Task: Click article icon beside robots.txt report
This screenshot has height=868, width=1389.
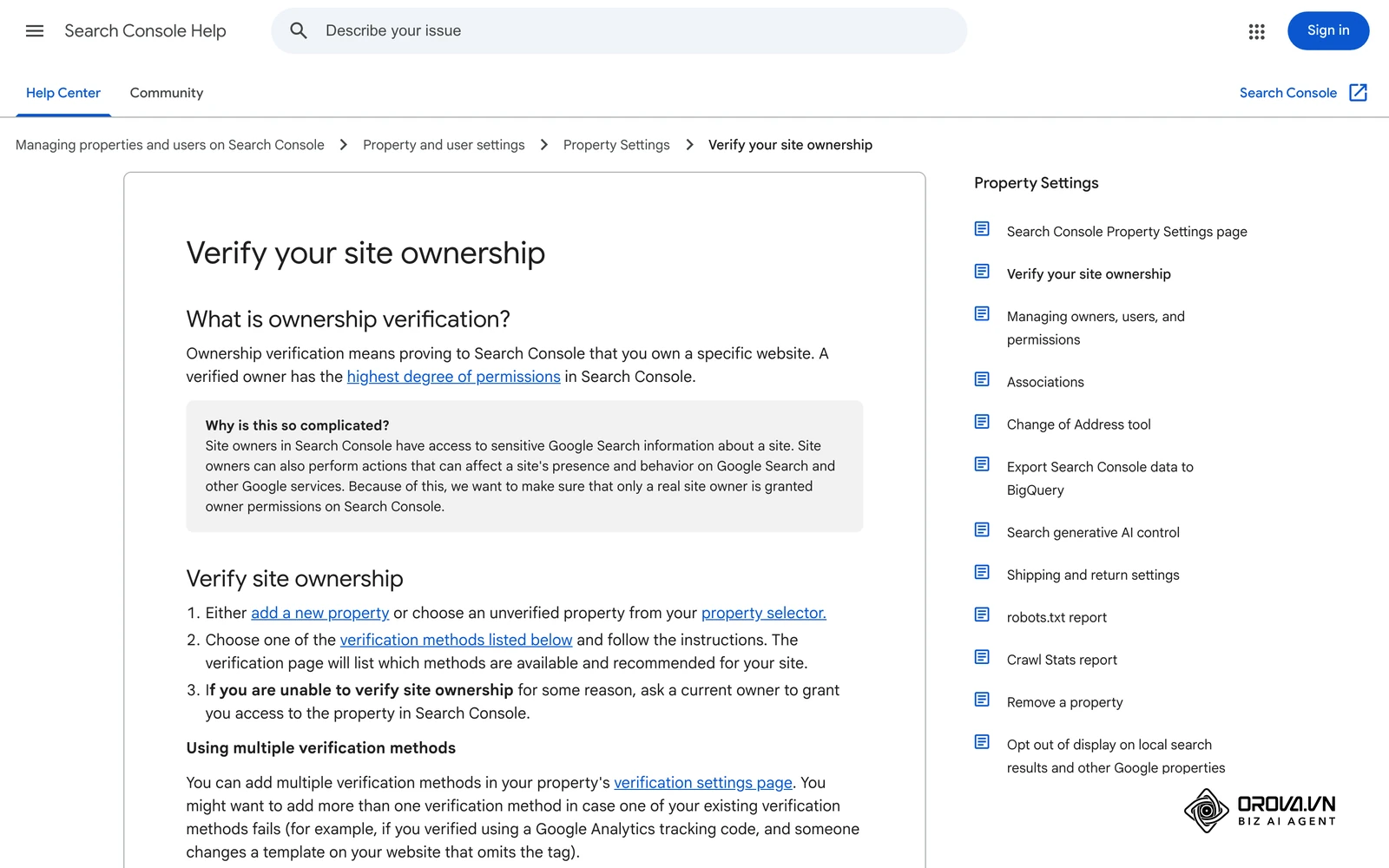Action: (x=982, y=615)
